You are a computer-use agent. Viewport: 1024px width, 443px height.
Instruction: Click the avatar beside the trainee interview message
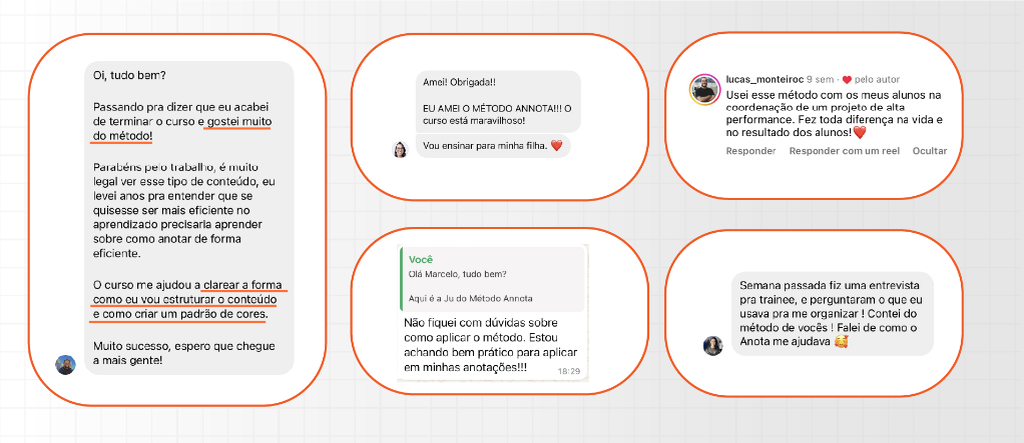point(712,346)
